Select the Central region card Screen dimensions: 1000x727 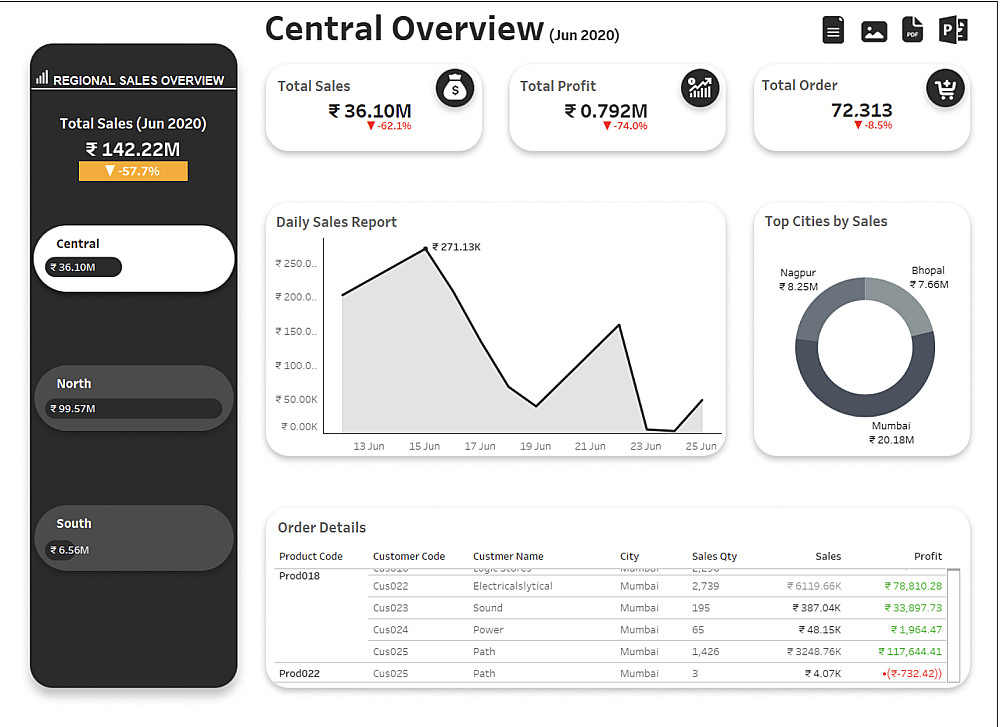click(134, 258)
